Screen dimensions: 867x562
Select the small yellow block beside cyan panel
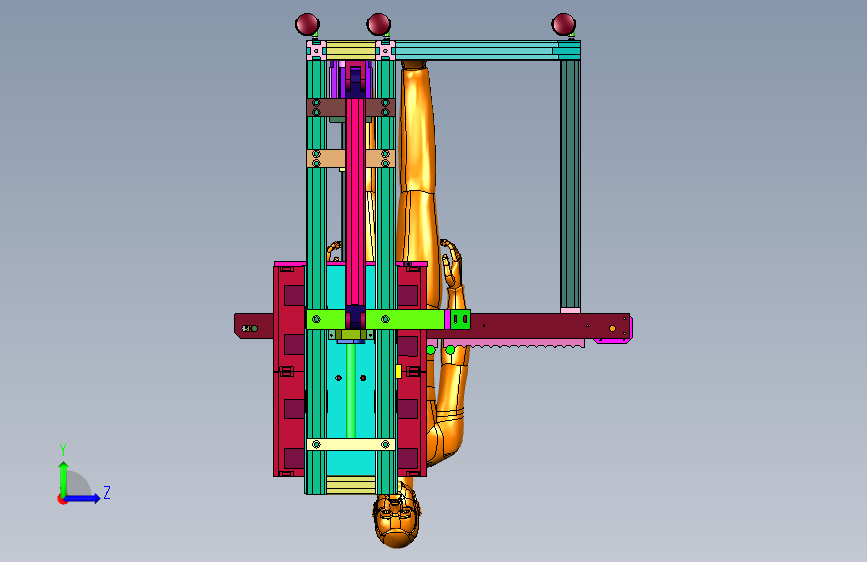tap(398, 371)
